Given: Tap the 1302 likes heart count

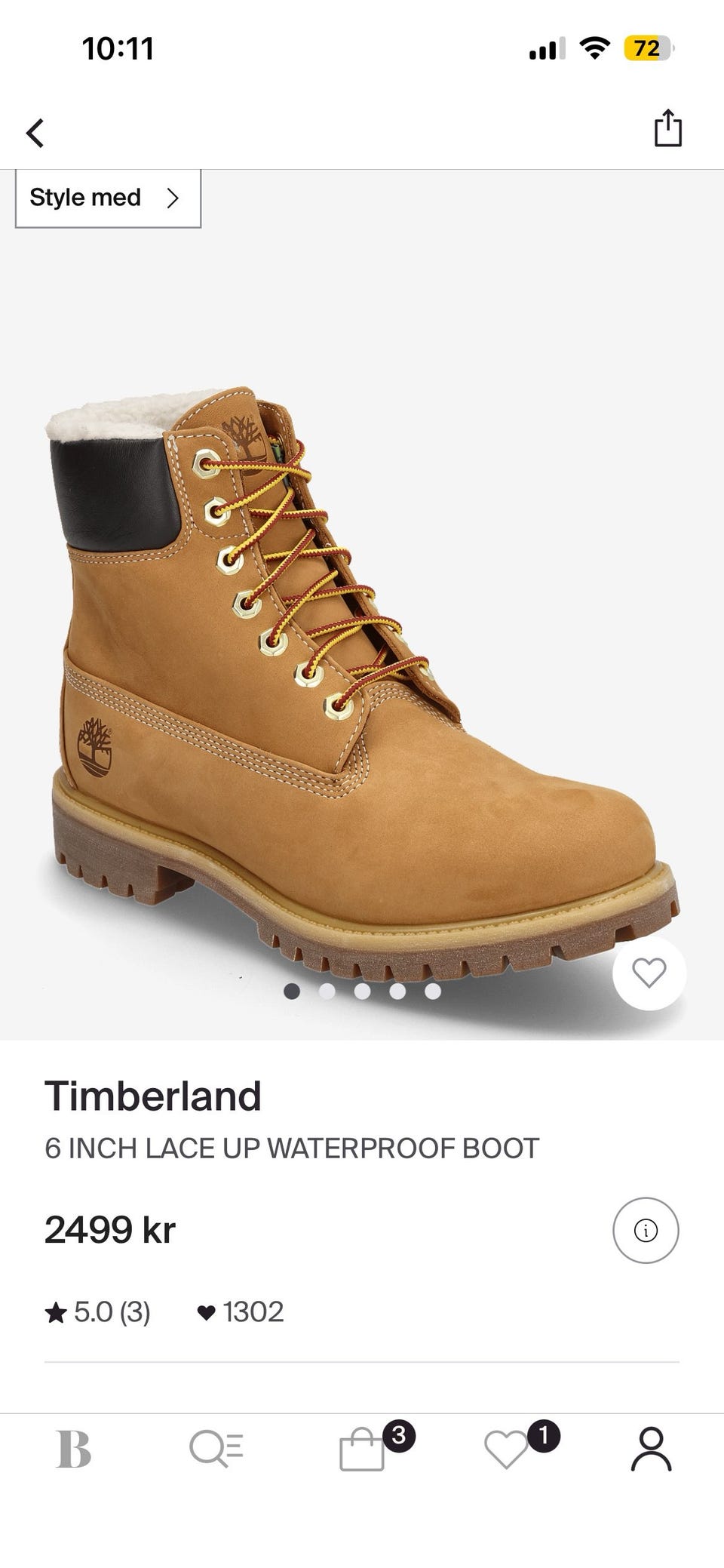Looking at the screenshot, I should (x=240, y=1312).
